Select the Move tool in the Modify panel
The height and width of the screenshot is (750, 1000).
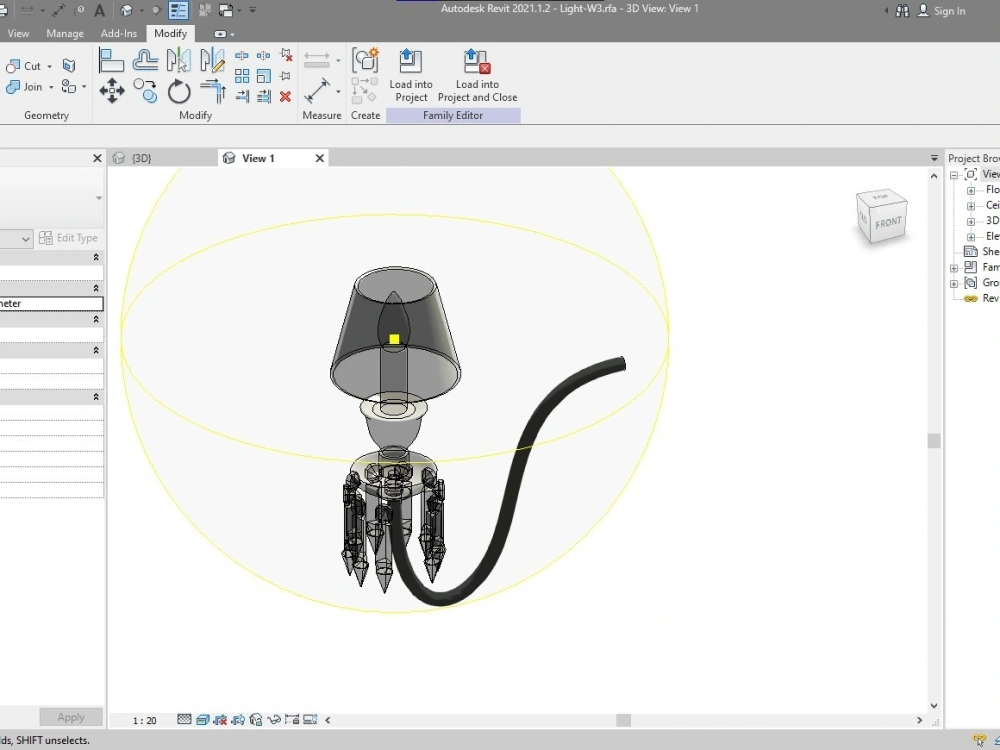112,90
